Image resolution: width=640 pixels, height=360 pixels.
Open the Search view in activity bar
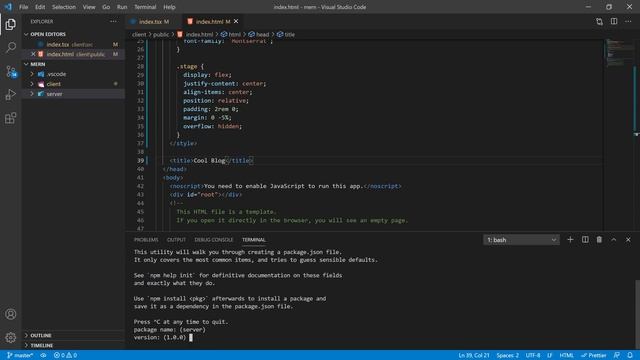pos(11,48)
